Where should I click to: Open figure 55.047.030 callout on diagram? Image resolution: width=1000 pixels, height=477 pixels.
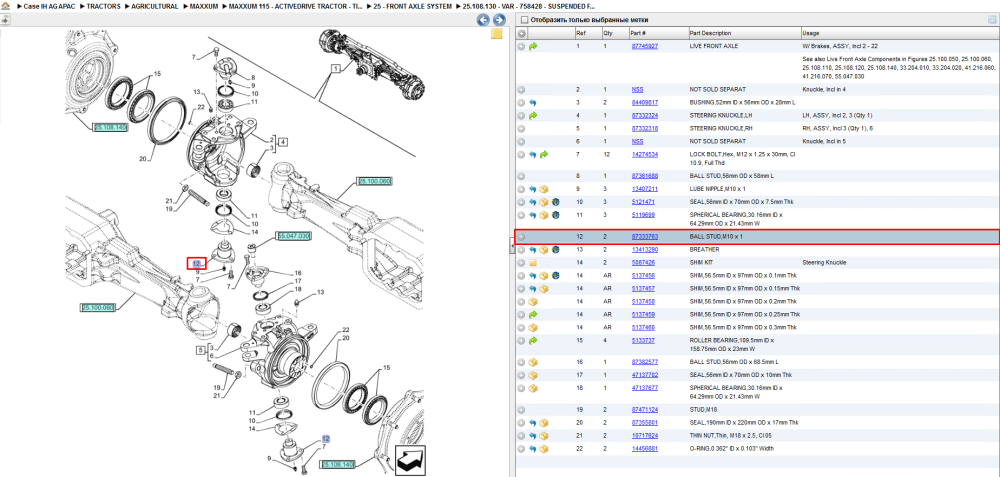(293, 236)
